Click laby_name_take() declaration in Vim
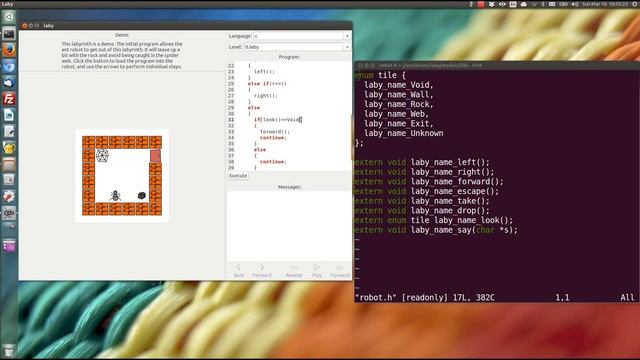 point(422,201)
